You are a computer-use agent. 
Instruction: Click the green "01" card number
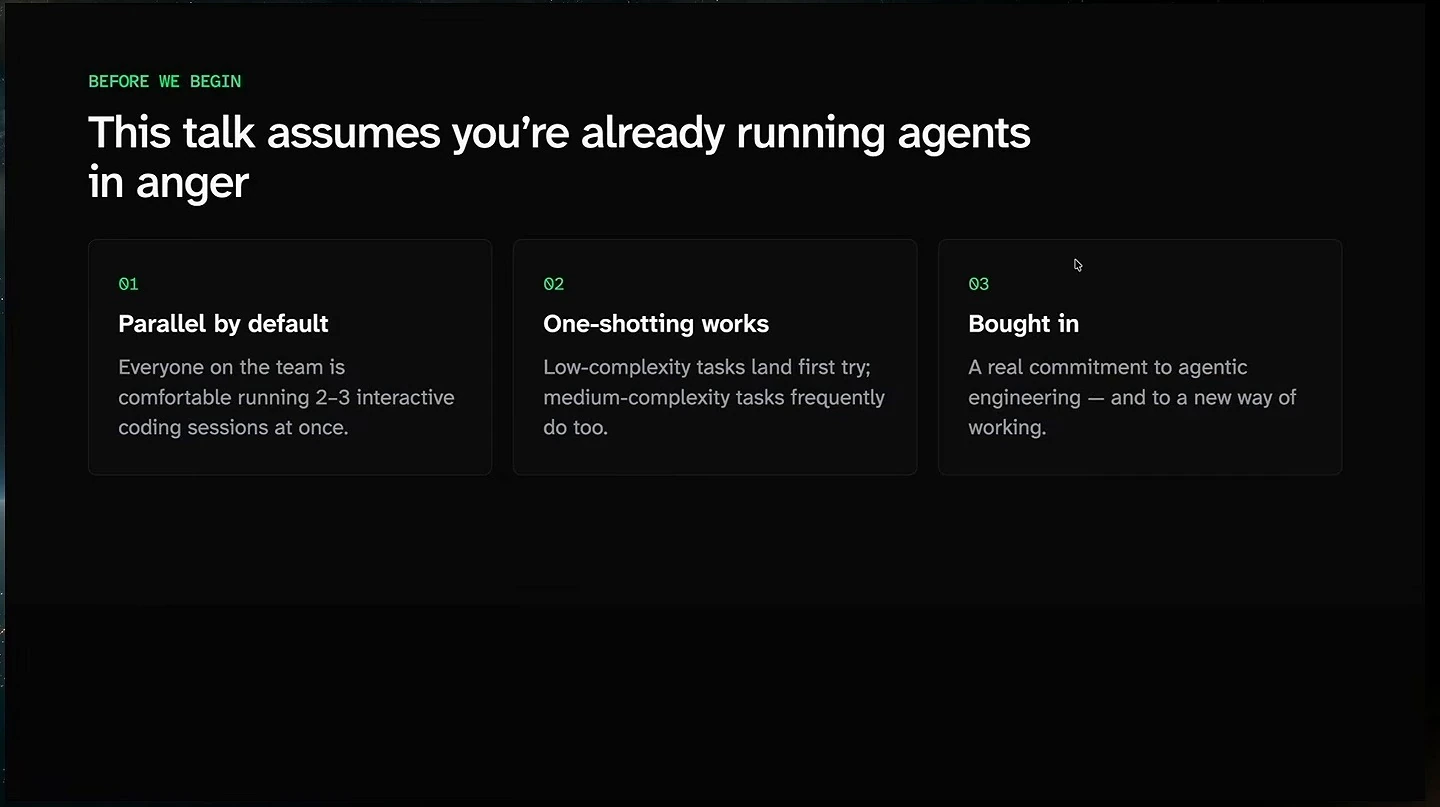(128, 284)
